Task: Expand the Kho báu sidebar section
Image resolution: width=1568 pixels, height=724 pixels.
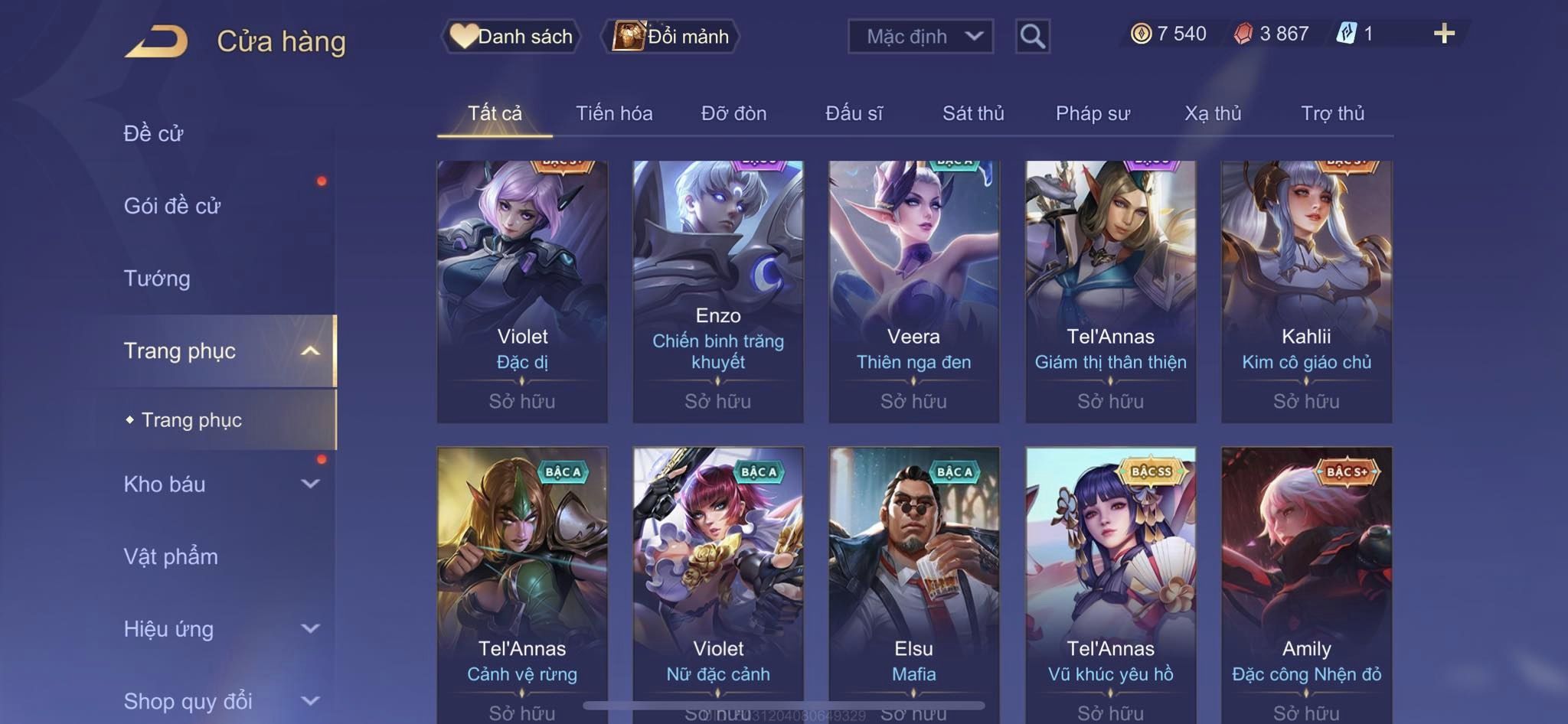Action: click(310, 484)
